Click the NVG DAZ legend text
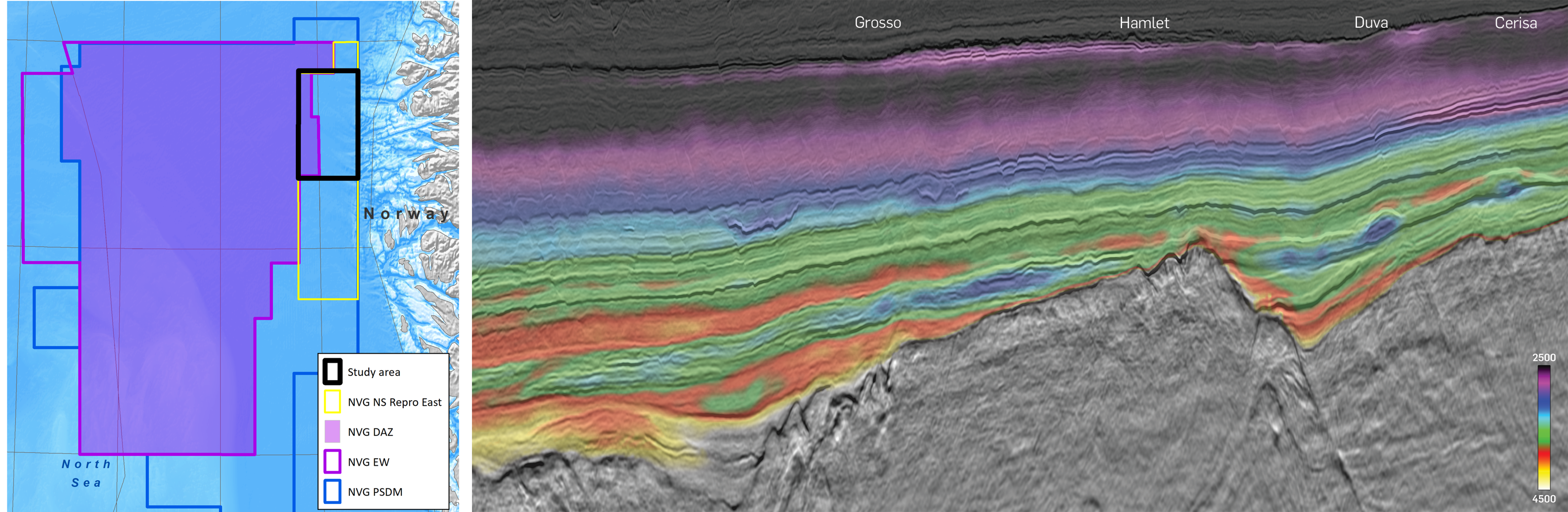 click(370, 432)
